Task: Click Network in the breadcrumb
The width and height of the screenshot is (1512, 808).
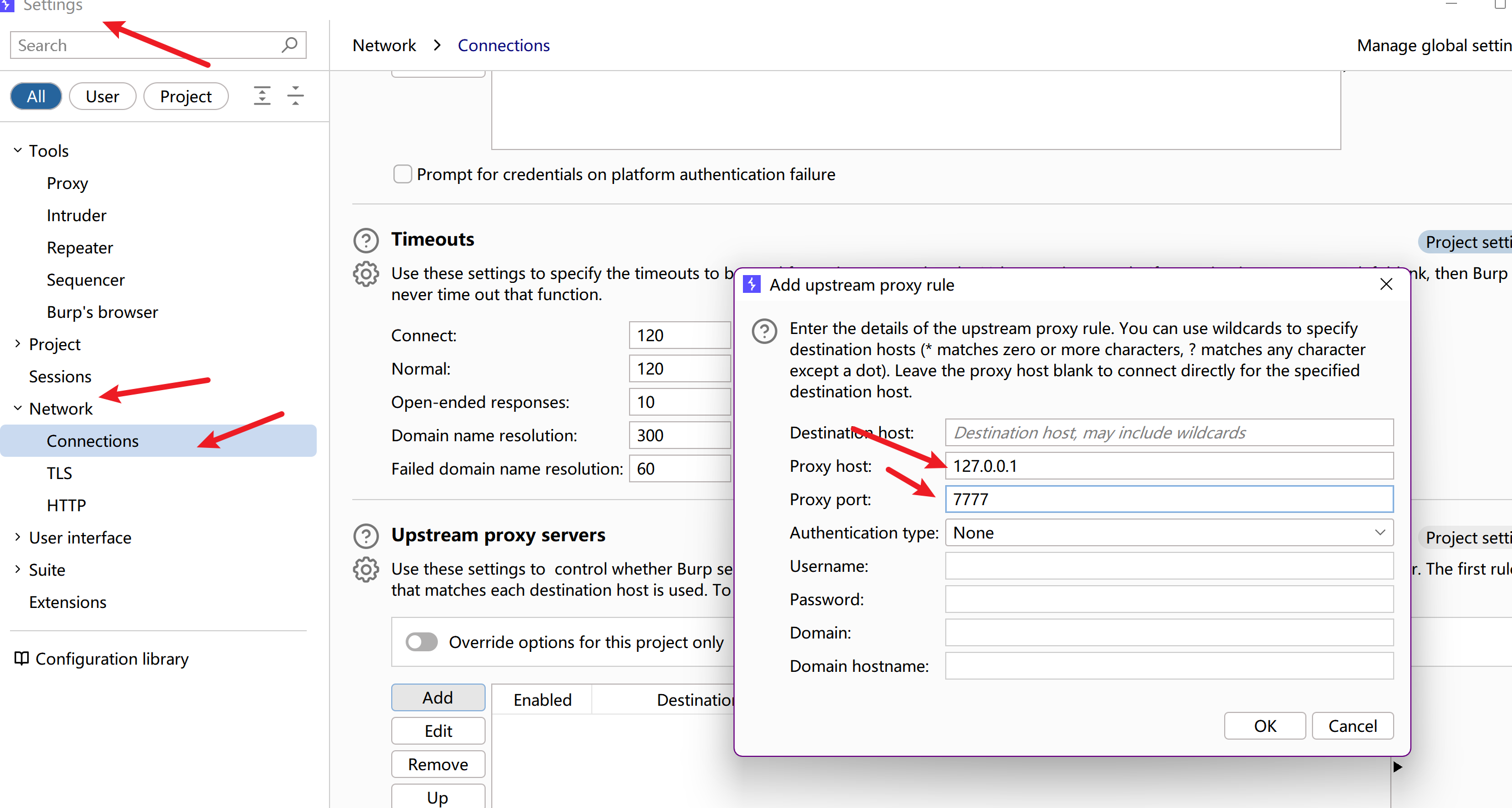Action: tap(384, 45)
